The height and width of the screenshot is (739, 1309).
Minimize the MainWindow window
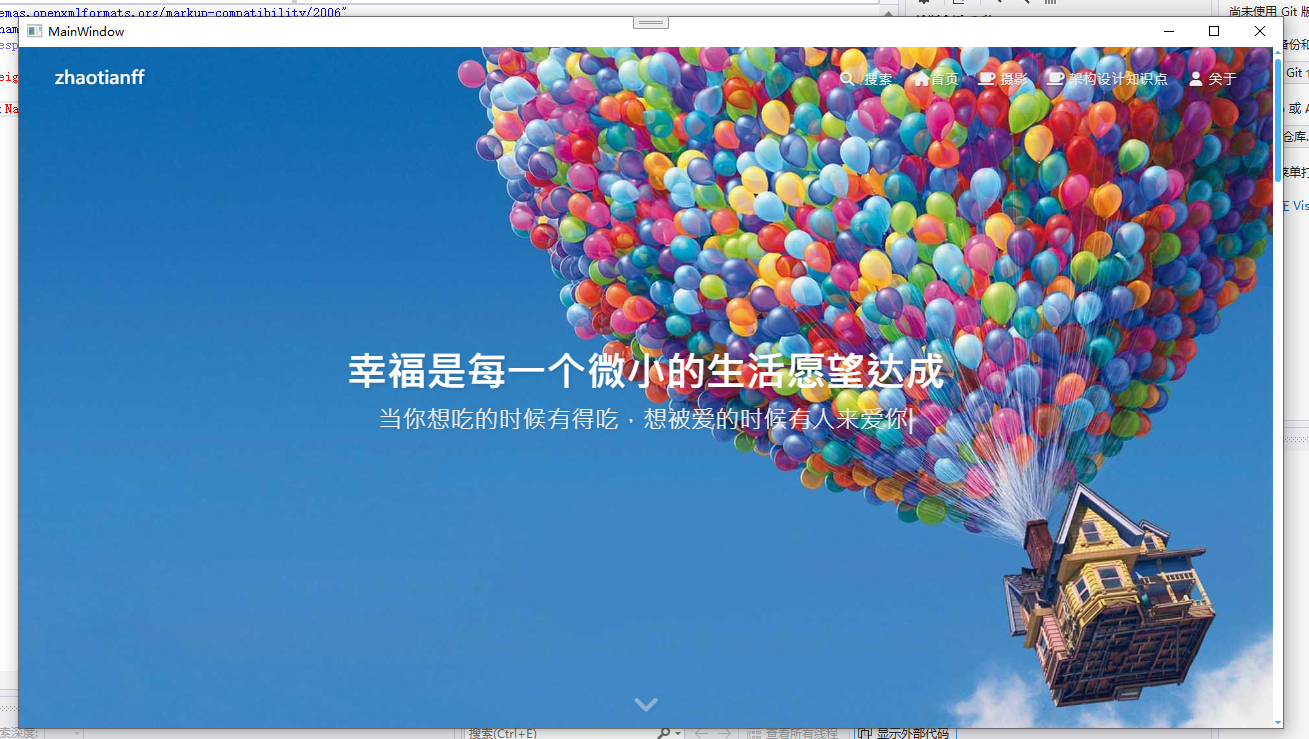1168,31
